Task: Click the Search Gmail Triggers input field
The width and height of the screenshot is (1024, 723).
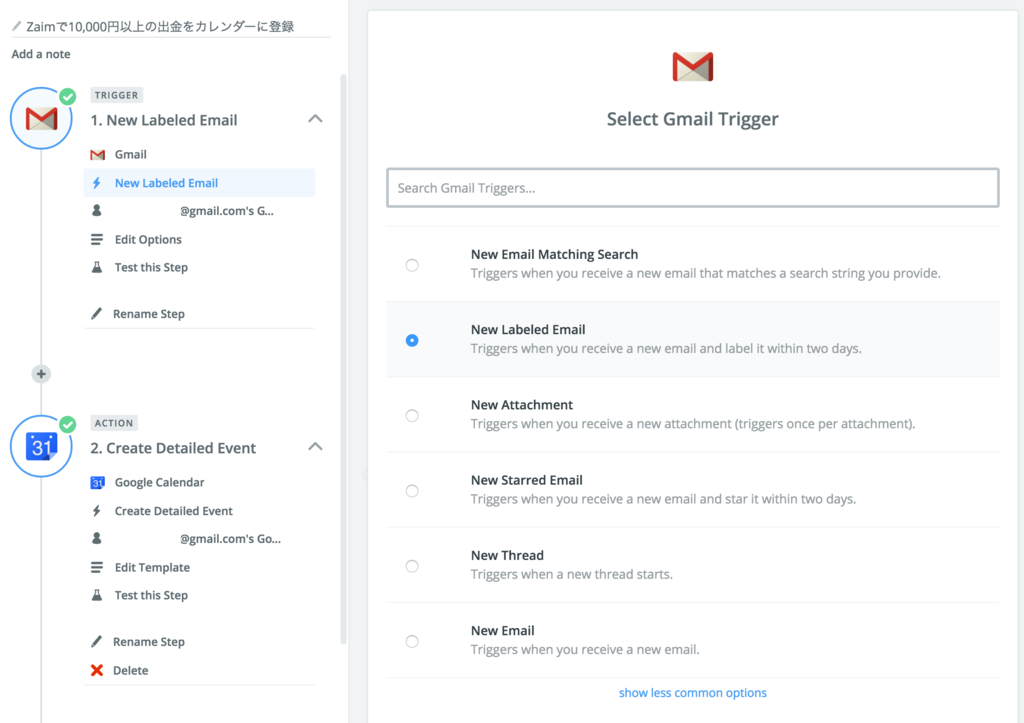Action: [693, 188]
